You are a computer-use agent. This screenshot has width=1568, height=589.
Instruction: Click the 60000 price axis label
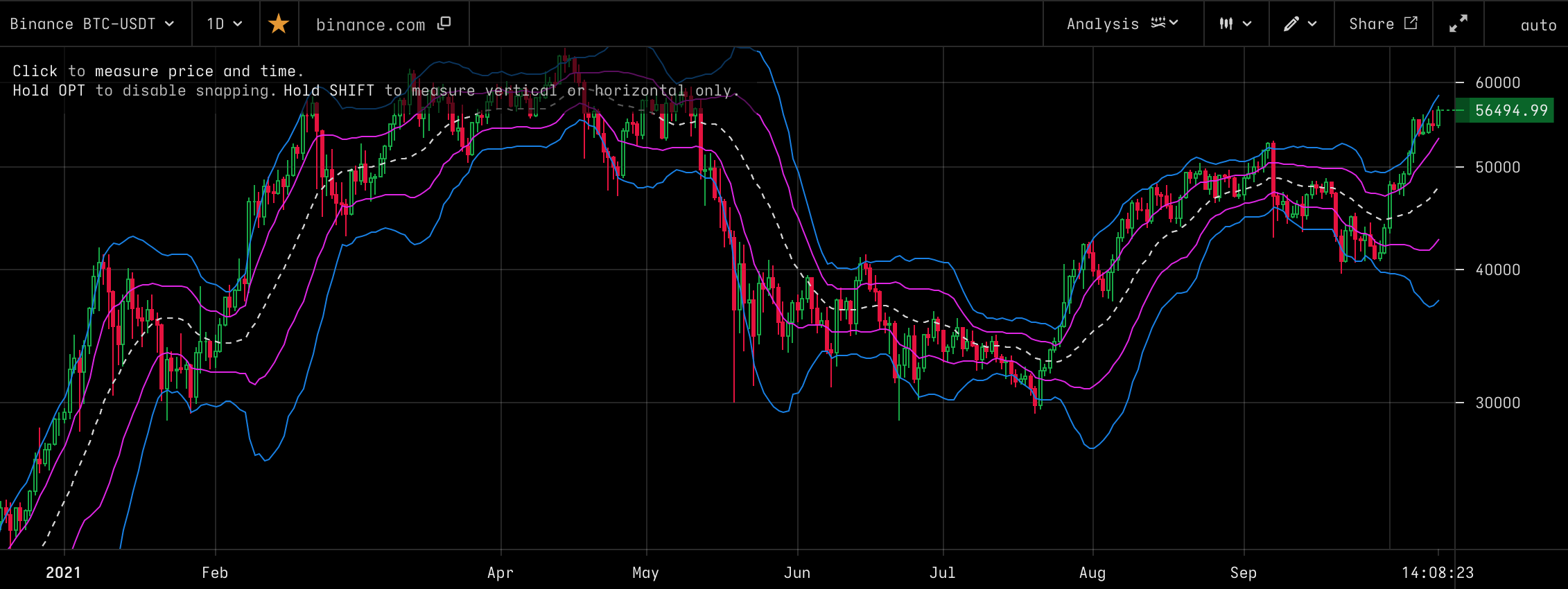[1498, 82]
